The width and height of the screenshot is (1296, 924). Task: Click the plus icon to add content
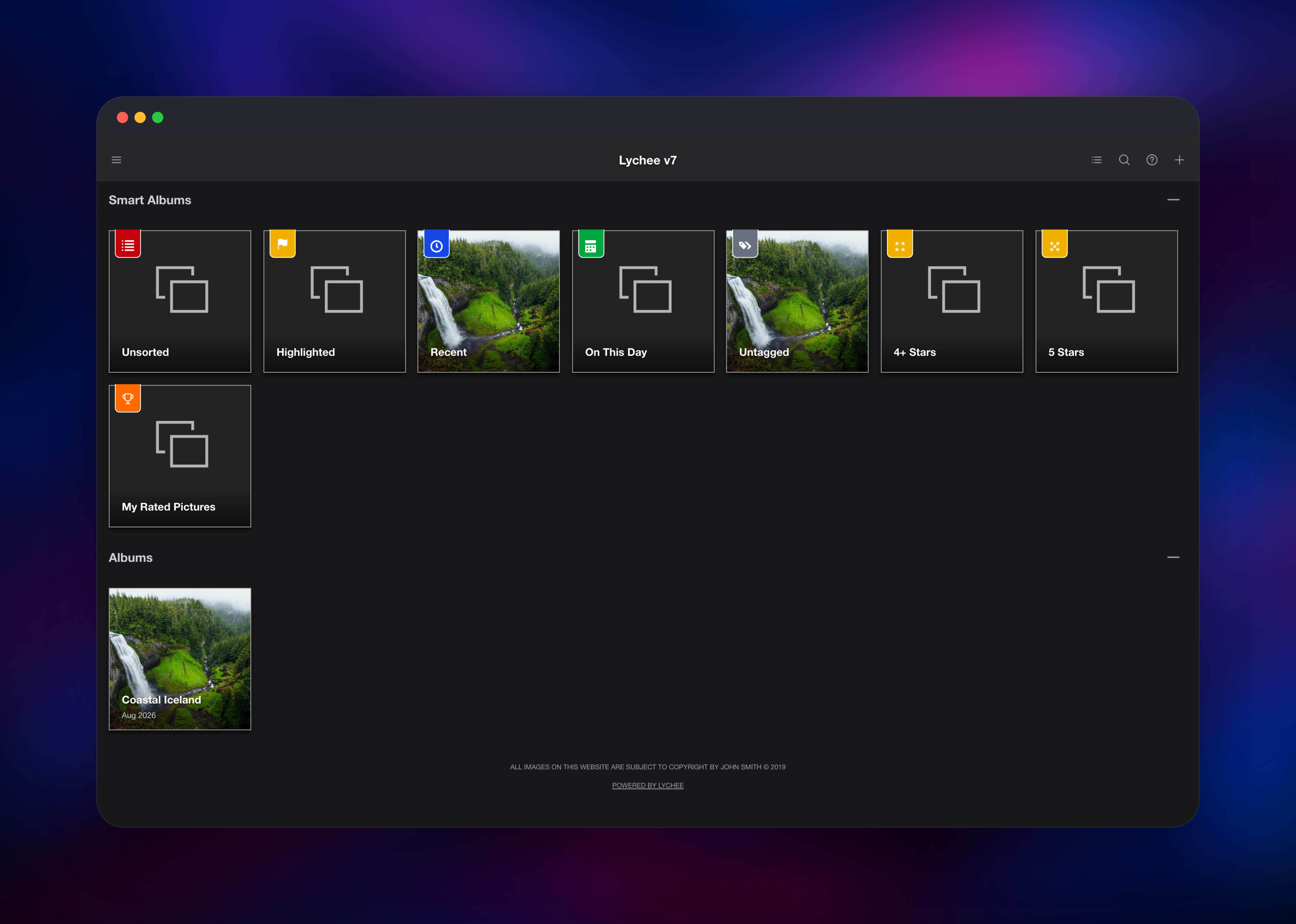[1179, 160]
